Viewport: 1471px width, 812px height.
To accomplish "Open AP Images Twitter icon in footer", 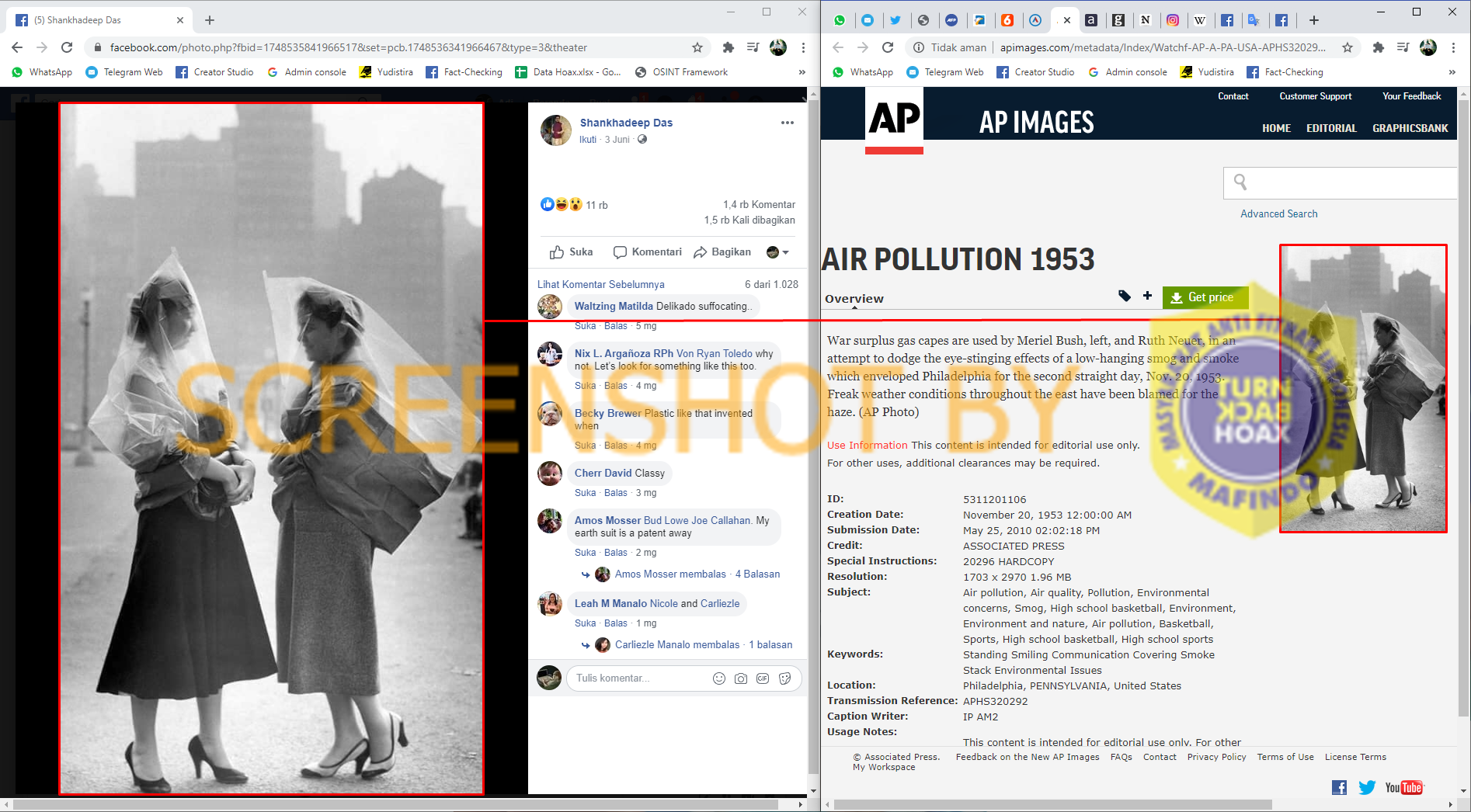I will (1367, 787).
